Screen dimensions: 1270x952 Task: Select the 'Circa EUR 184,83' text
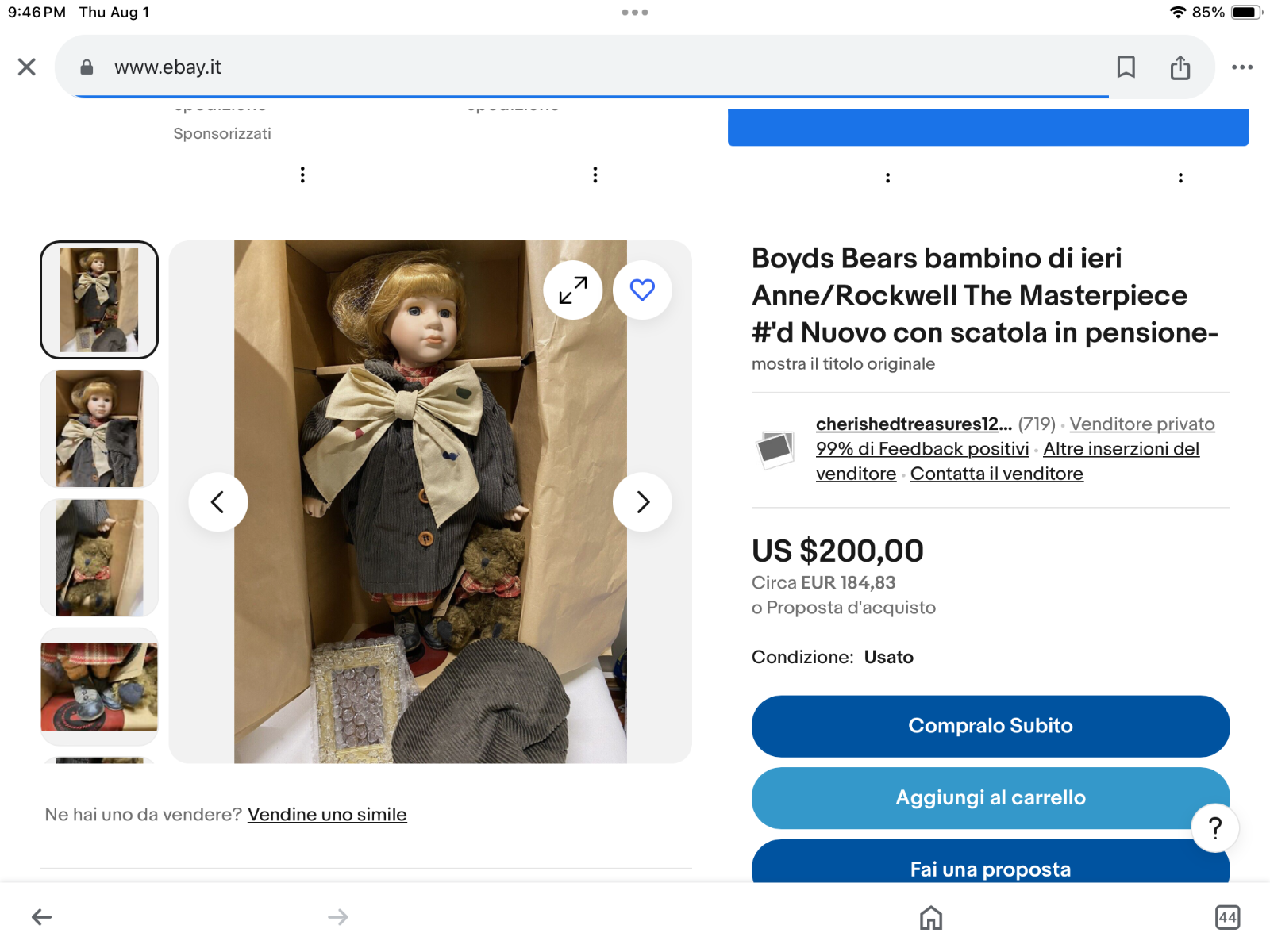tap(823, 583)
